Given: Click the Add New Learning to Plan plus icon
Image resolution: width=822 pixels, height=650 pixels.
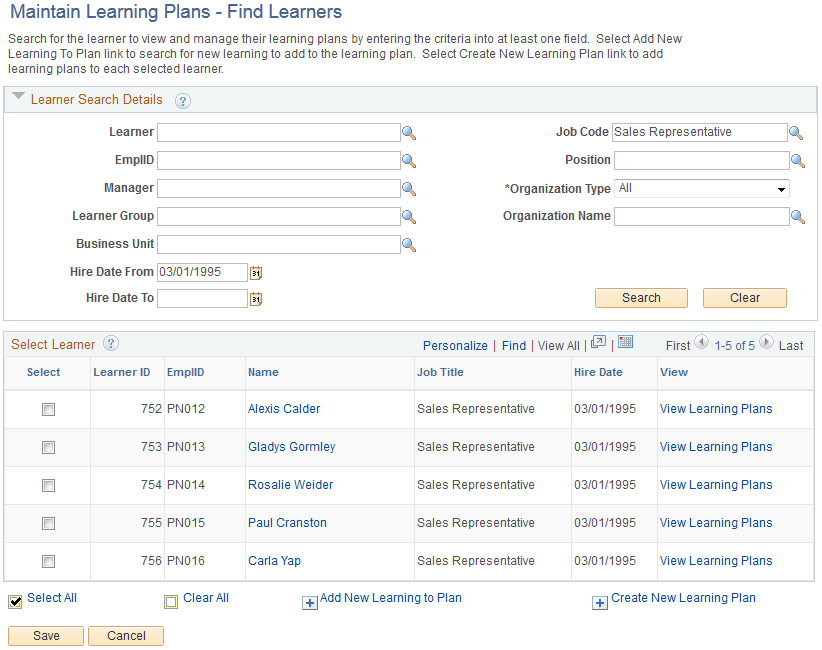Looking at the screenshot, I should click(x=310, y=603).
